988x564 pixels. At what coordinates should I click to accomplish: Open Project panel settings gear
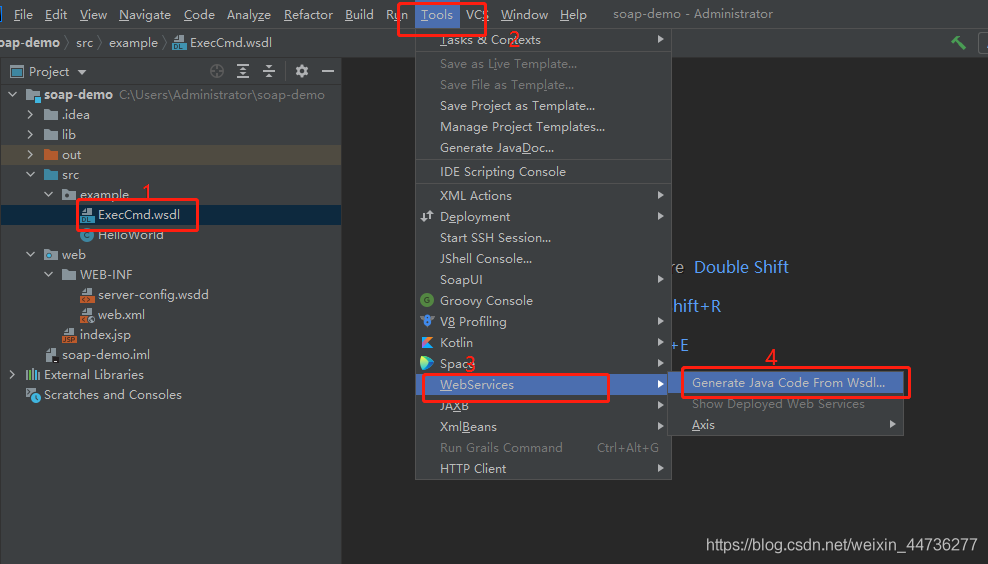pos(302,71)
